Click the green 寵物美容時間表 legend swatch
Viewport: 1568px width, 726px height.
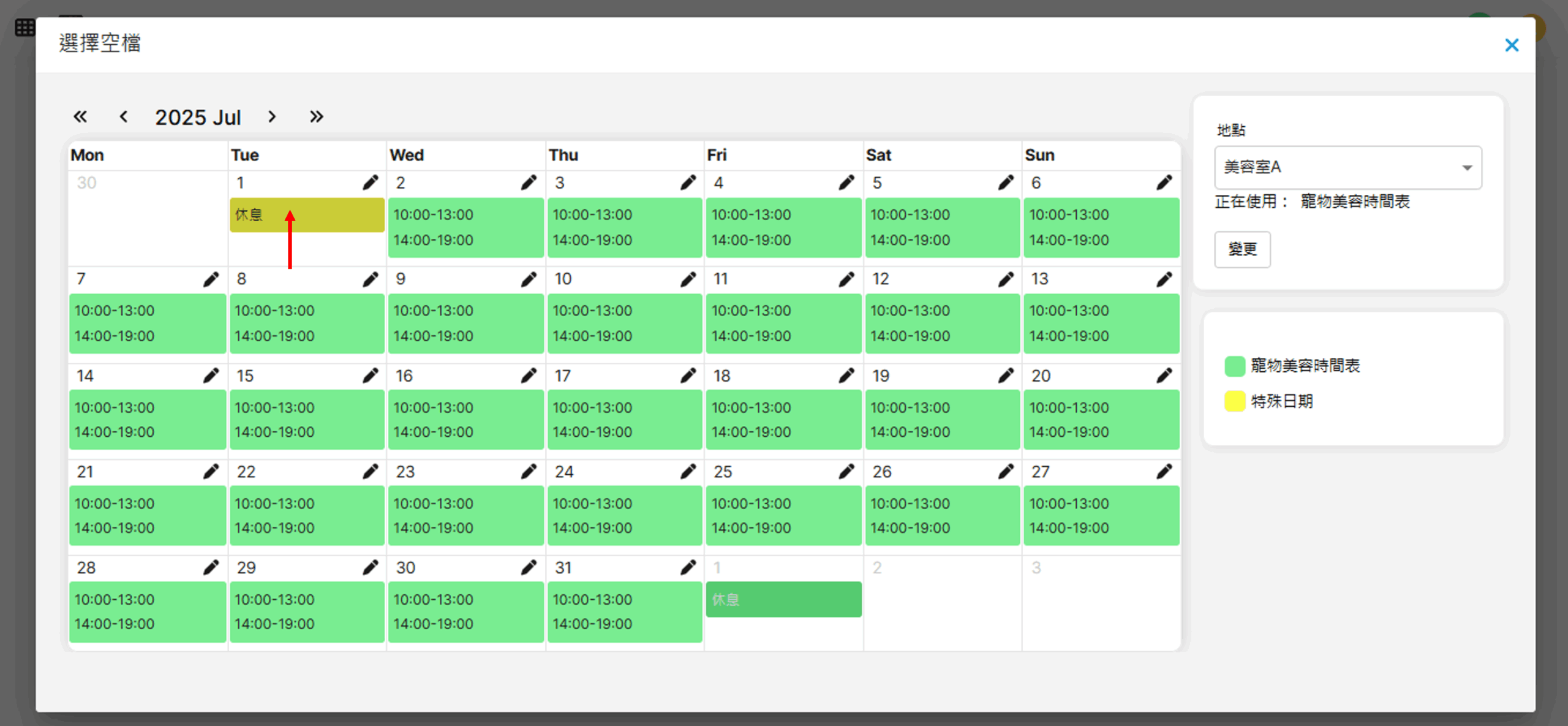(1234, 366)
